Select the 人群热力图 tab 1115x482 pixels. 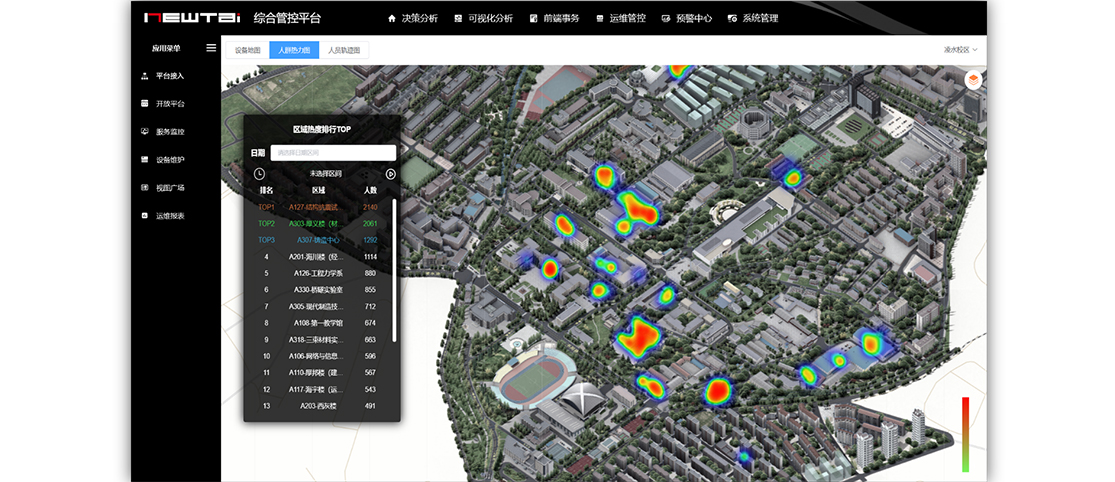(x=294, y=50)
